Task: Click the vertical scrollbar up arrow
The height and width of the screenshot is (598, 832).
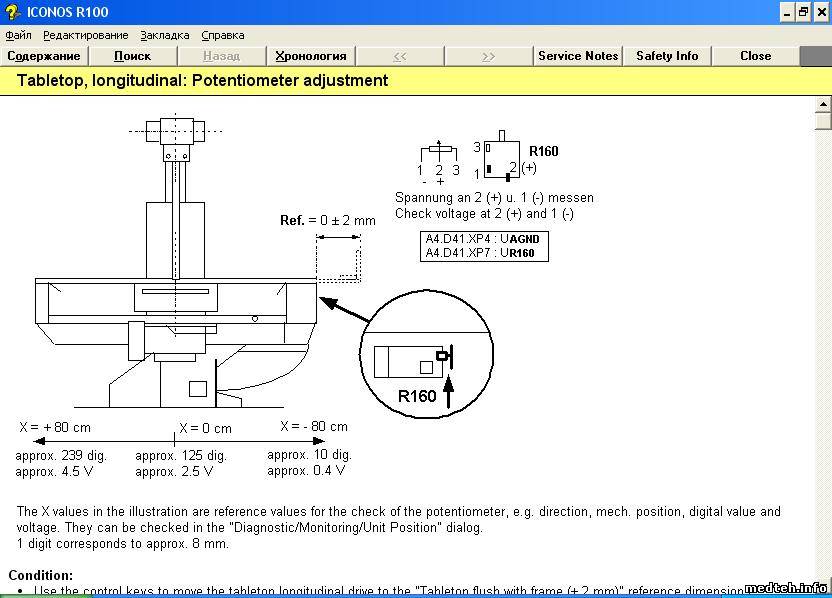Action: point(823,103)
